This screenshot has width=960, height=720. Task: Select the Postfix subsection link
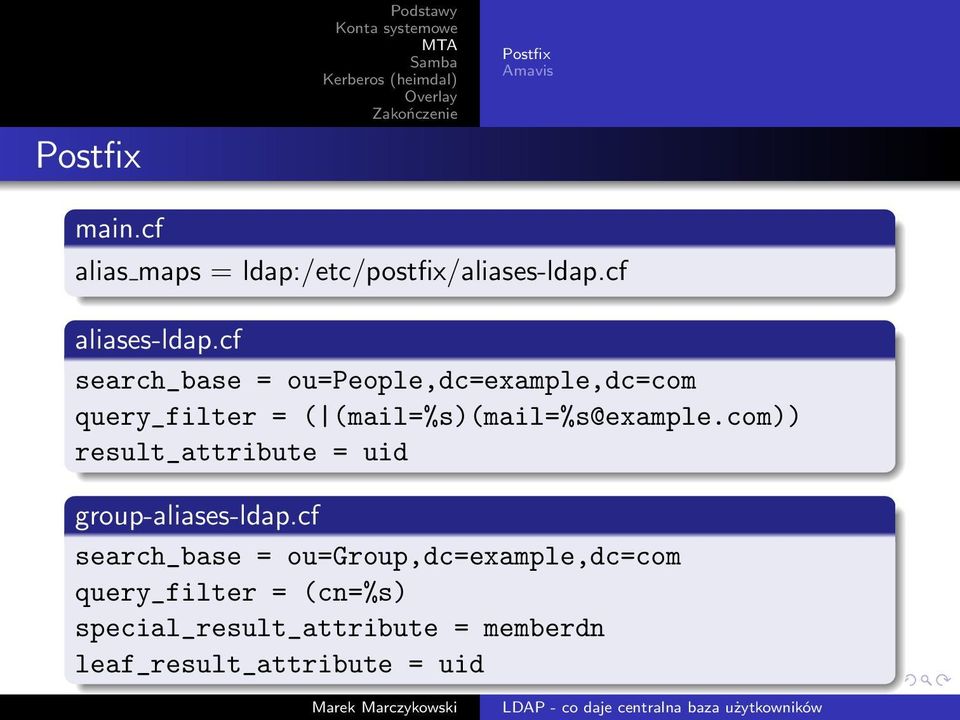527,54
